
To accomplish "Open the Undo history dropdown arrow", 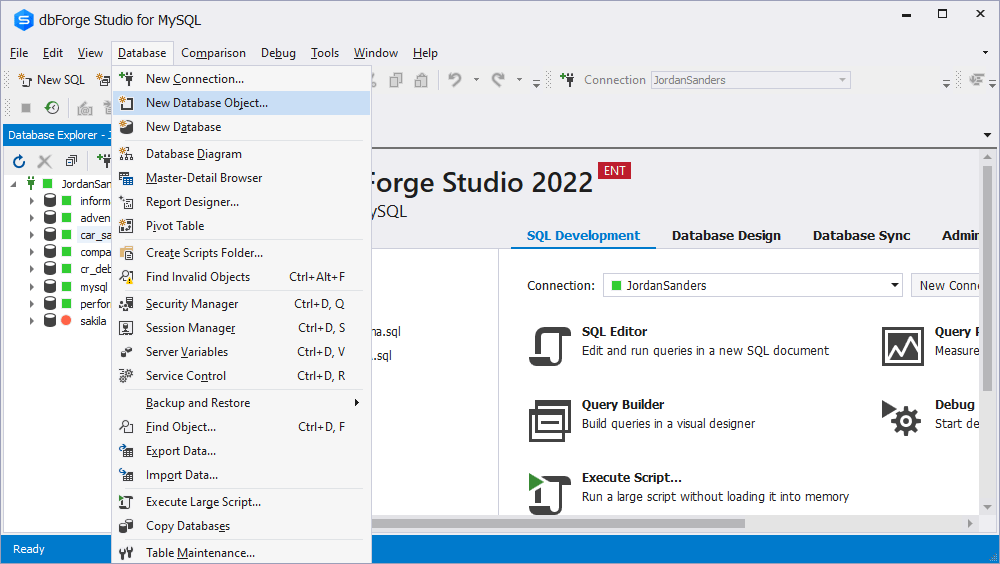I will (476, 80).
